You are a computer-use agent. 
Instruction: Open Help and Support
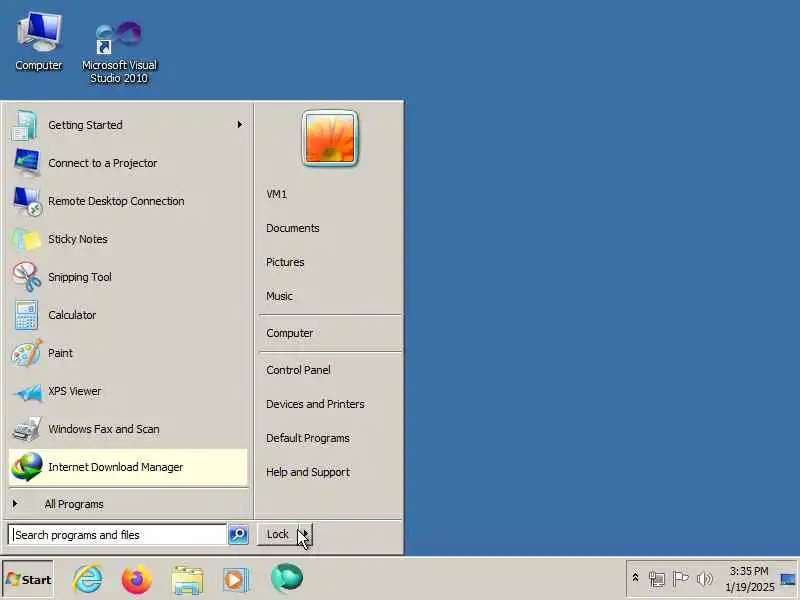[308, 472]
